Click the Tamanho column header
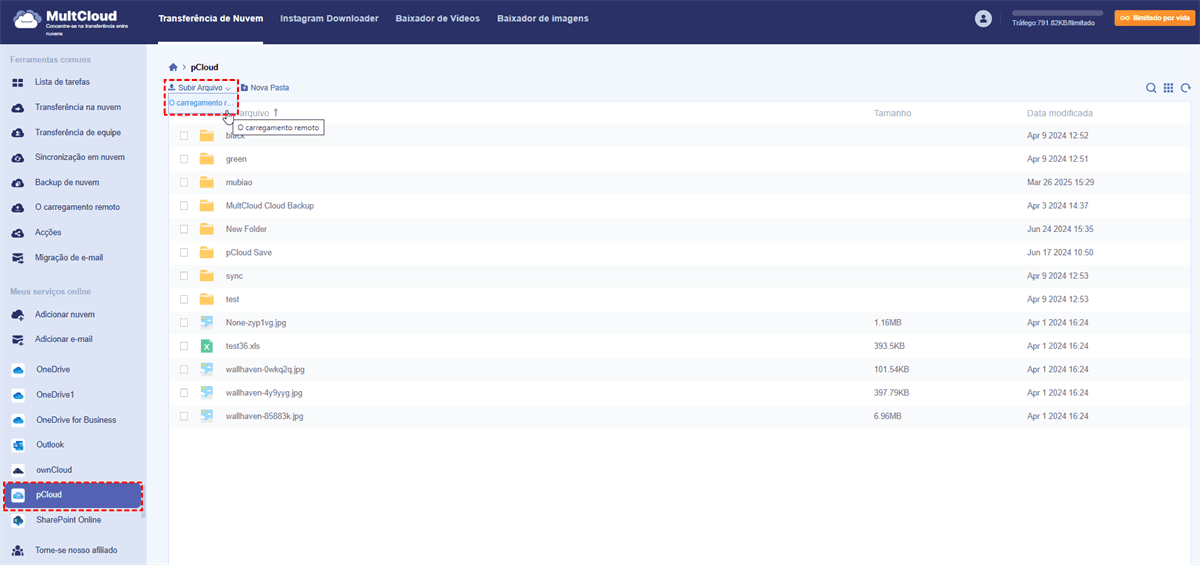 click(892, 113)
